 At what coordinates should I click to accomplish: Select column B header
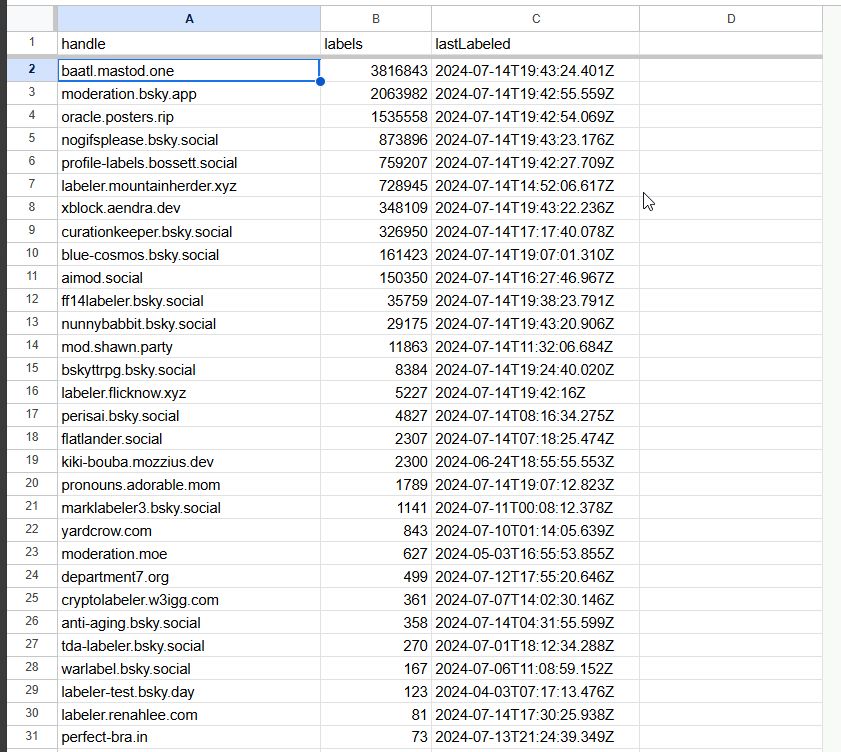tap(375, 18)
